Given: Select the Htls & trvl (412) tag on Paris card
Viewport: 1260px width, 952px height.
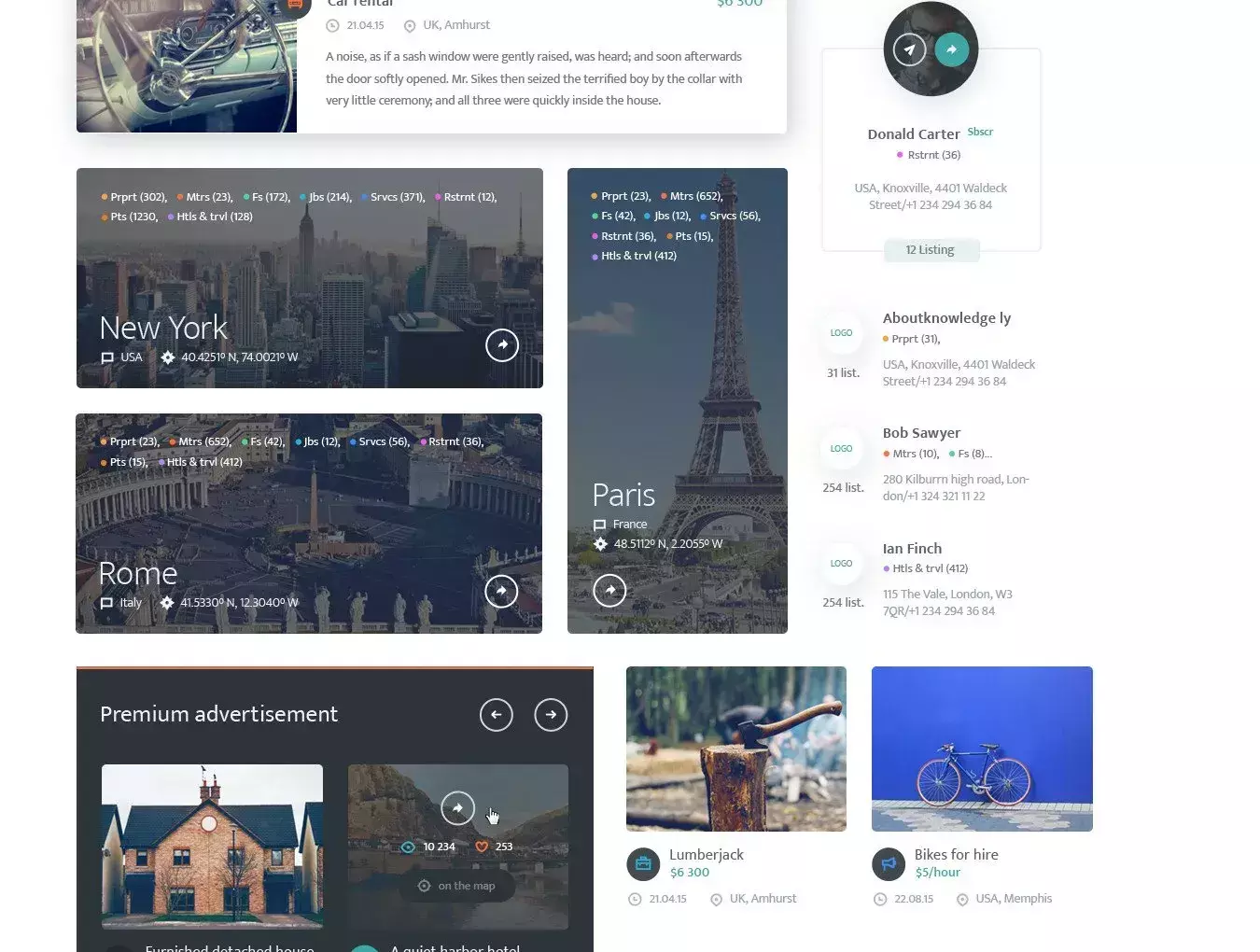Looking at the screenshot, I should (x=634, y=256).
